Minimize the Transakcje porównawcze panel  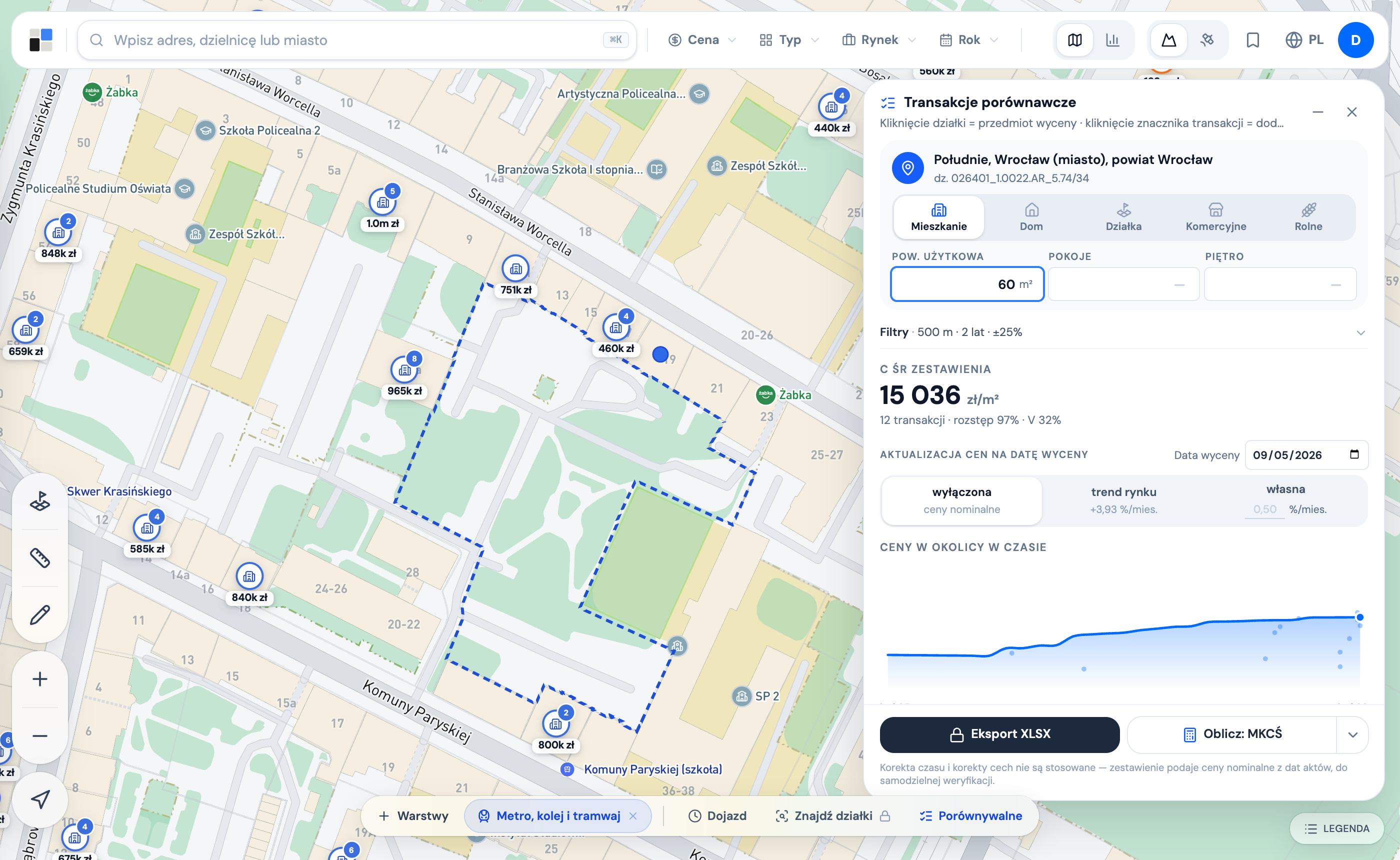(1317, 112)
